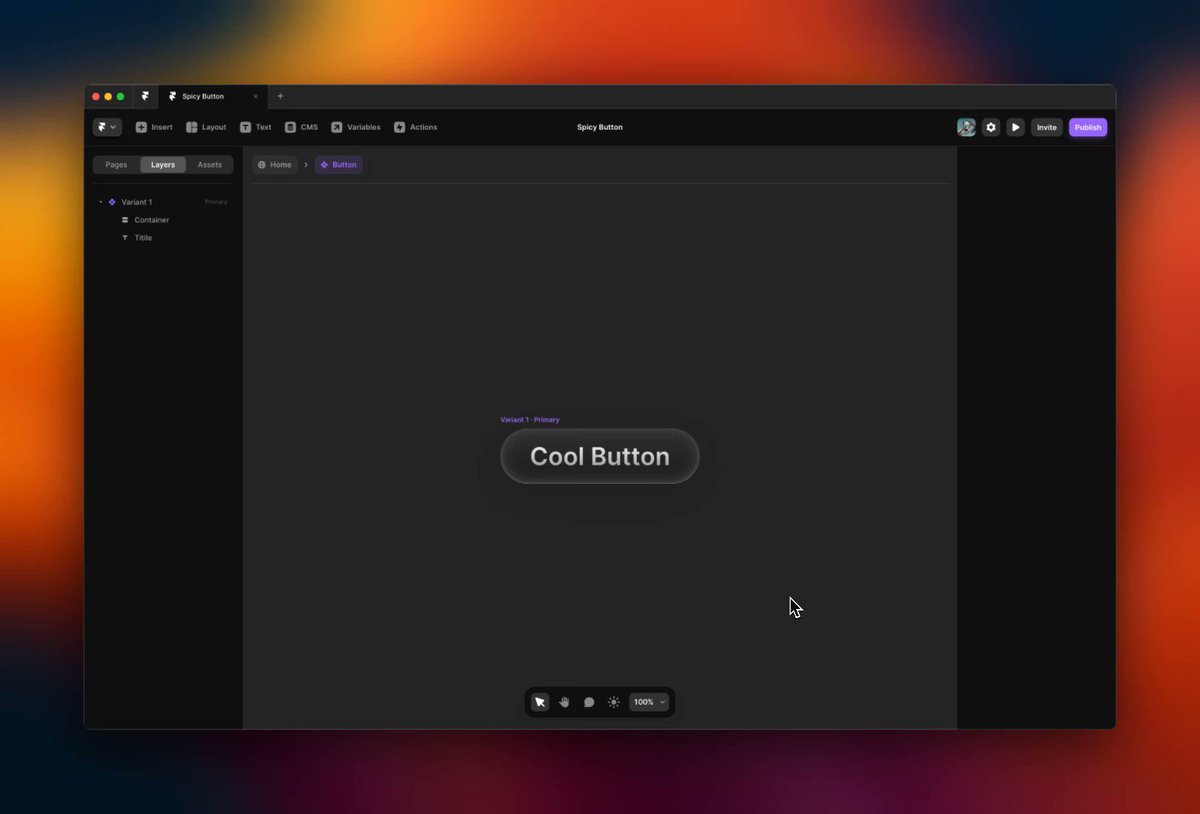This screenshot has width=1200, height=814.
Task: Select the Cool Button component on canvas
Action: (600, 456)
